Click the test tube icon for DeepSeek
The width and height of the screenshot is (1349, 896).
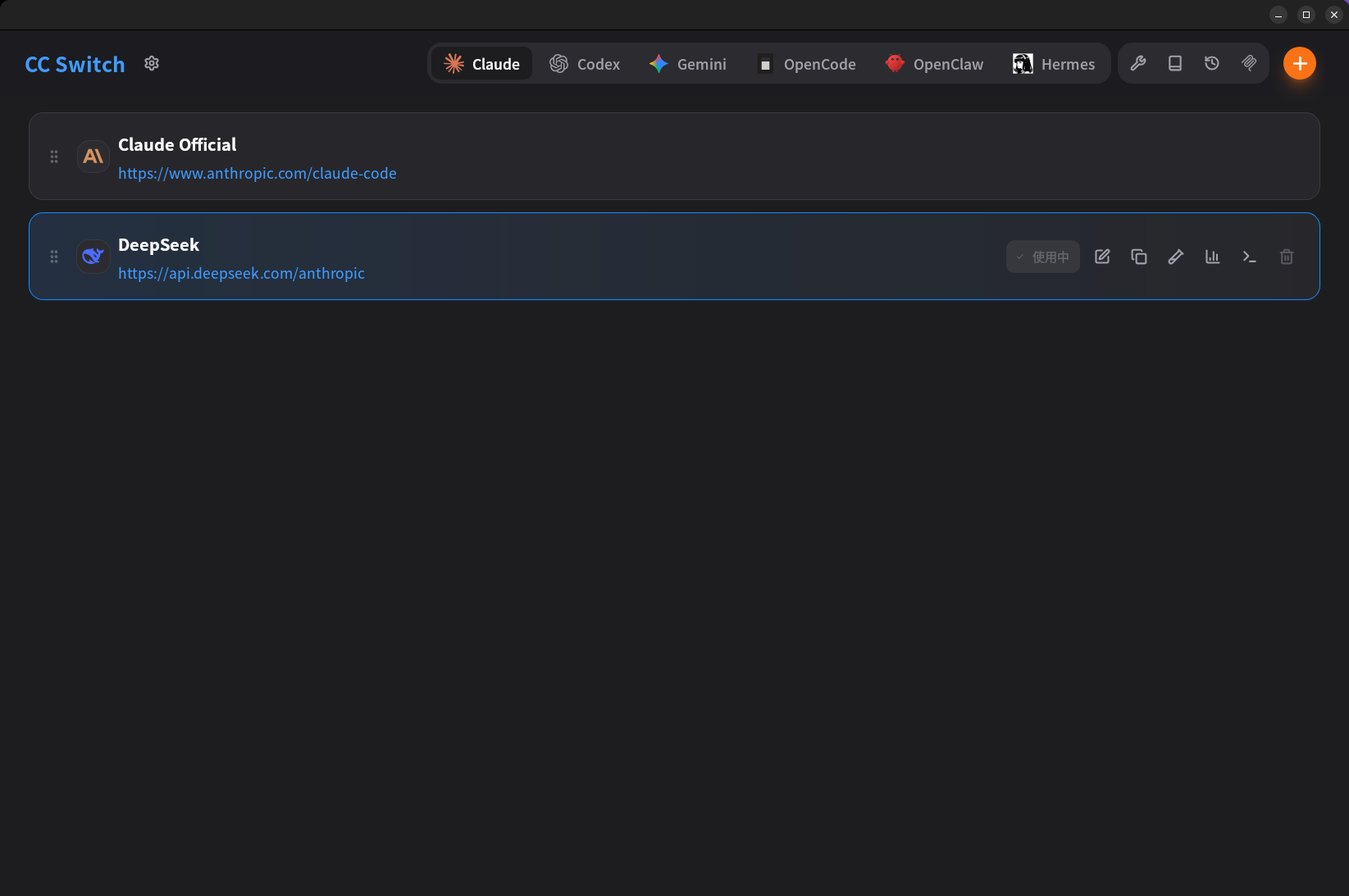(1176, 257)
